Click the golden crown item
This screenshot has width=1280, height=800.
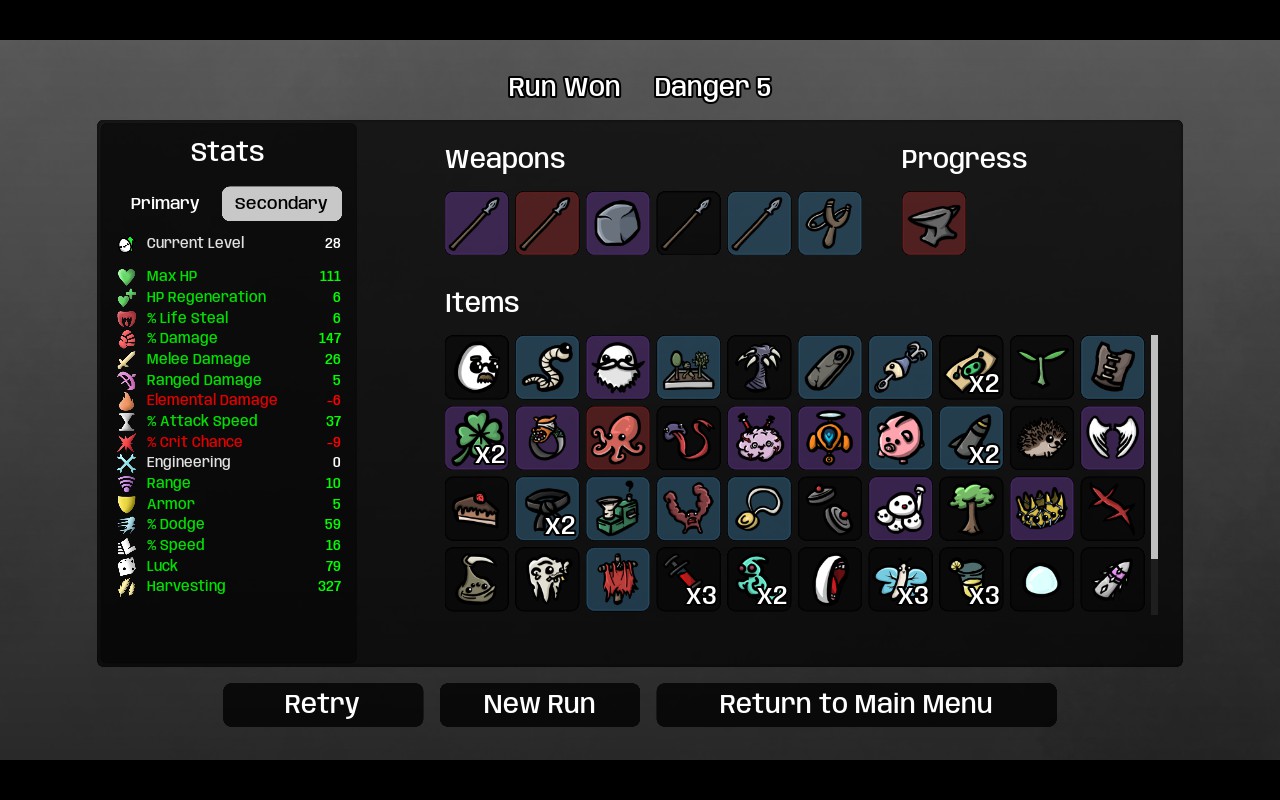pyautogui.click(x=1042, y=508)
